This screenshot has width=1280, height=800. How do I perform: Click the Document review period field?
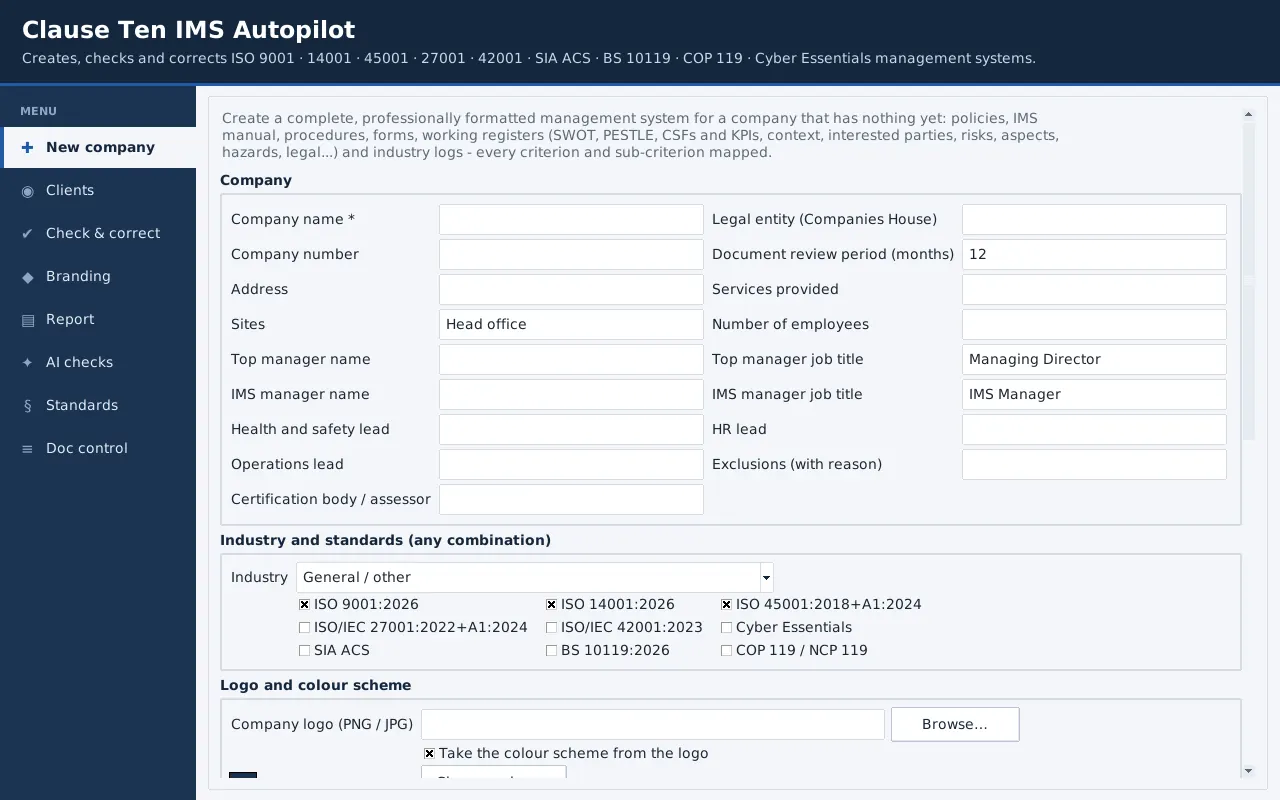click(1094, 255)
